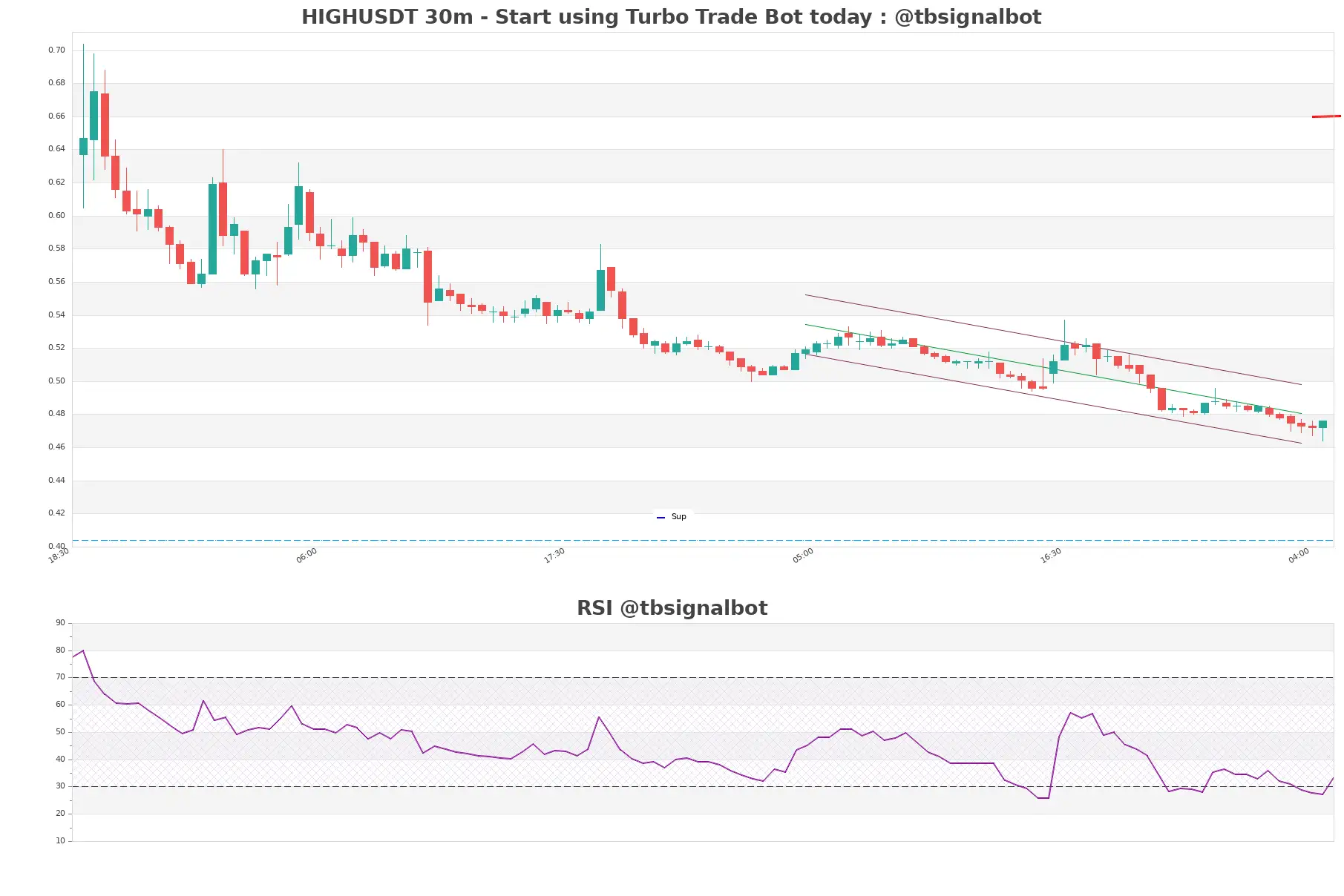
Task: Click the RSI 90 axis label
Action: (x=60, y=623)
